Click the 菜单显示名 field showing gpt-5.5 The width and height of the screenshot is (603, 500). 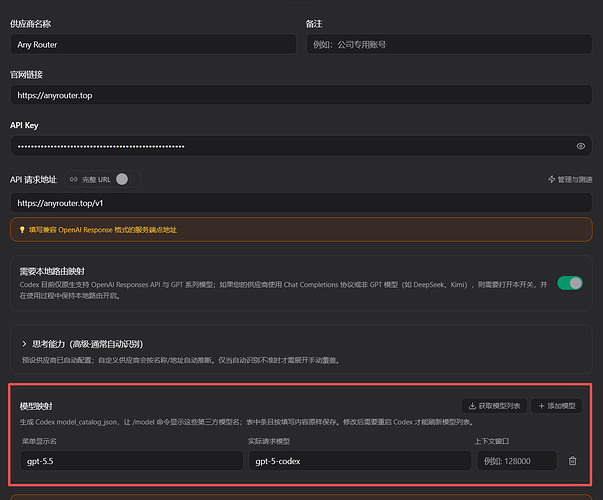(x=132, y=461)
